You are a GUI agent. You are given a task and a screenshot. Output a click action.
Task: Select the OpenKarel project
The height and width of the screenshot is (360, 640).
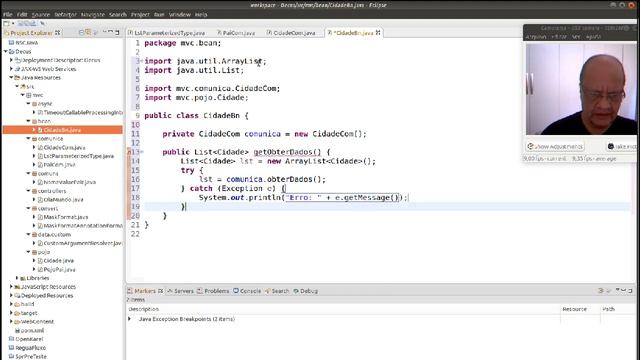[x=29, y=339]
